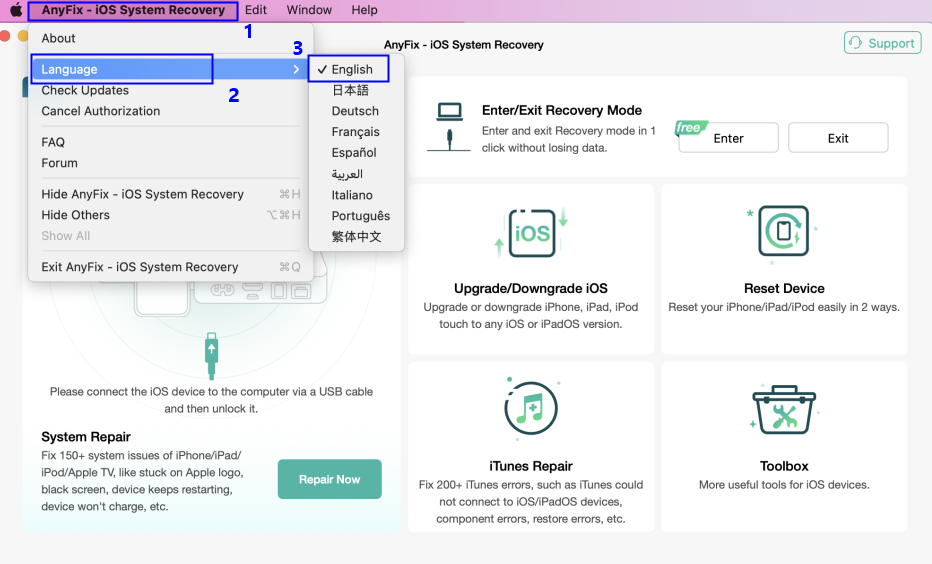Open the Toolbox title
Viewport: 932px width, 564px height.
784,467
